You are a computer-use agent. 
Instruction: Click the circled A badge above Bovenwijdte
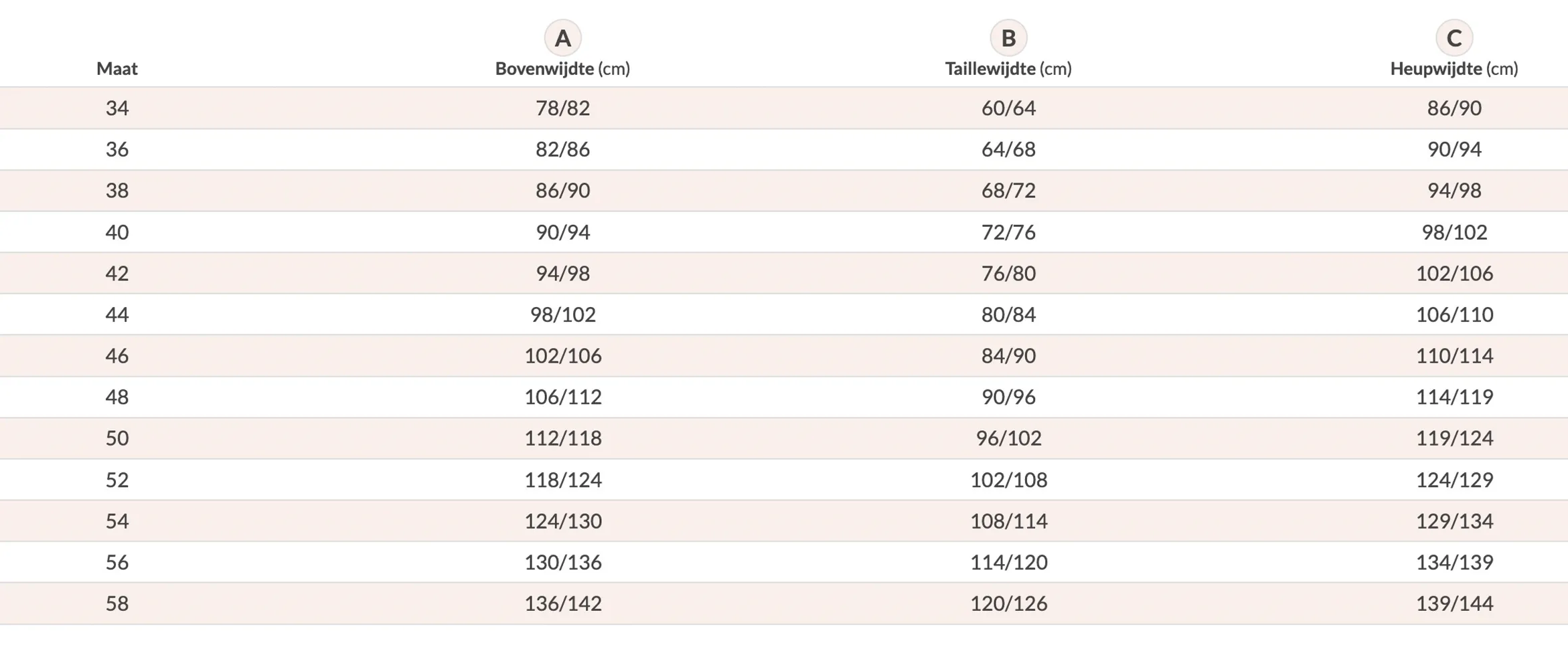pyautogui.click(x=562, y=38)
